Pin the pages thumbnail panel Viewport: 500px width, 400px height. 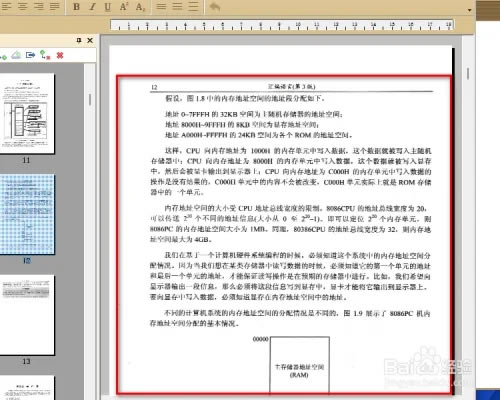tap(79, 40)
